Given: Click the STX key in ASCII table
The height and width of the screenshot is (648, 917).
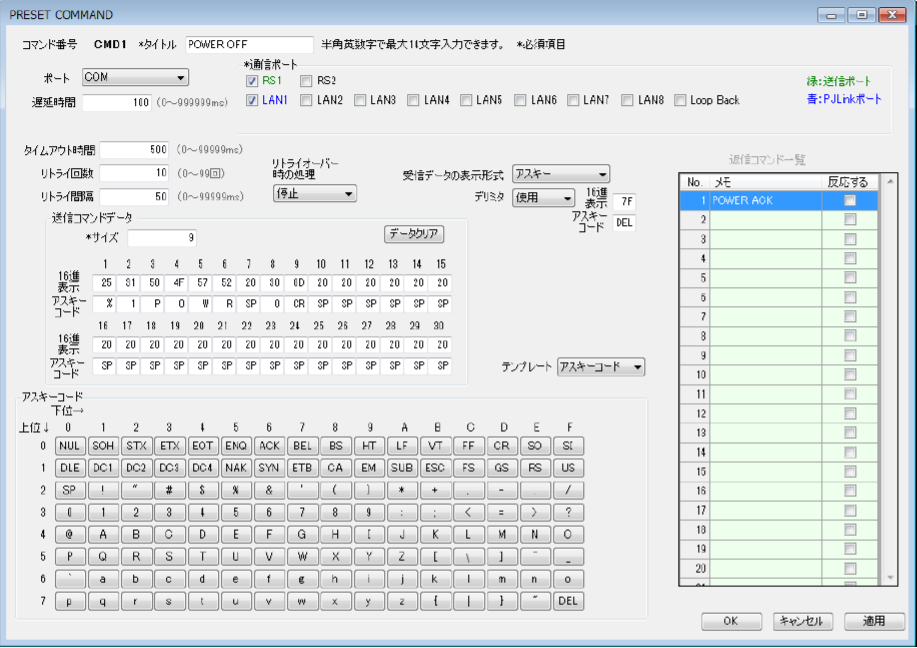Looking at the screenshot, I should point(136,446).
